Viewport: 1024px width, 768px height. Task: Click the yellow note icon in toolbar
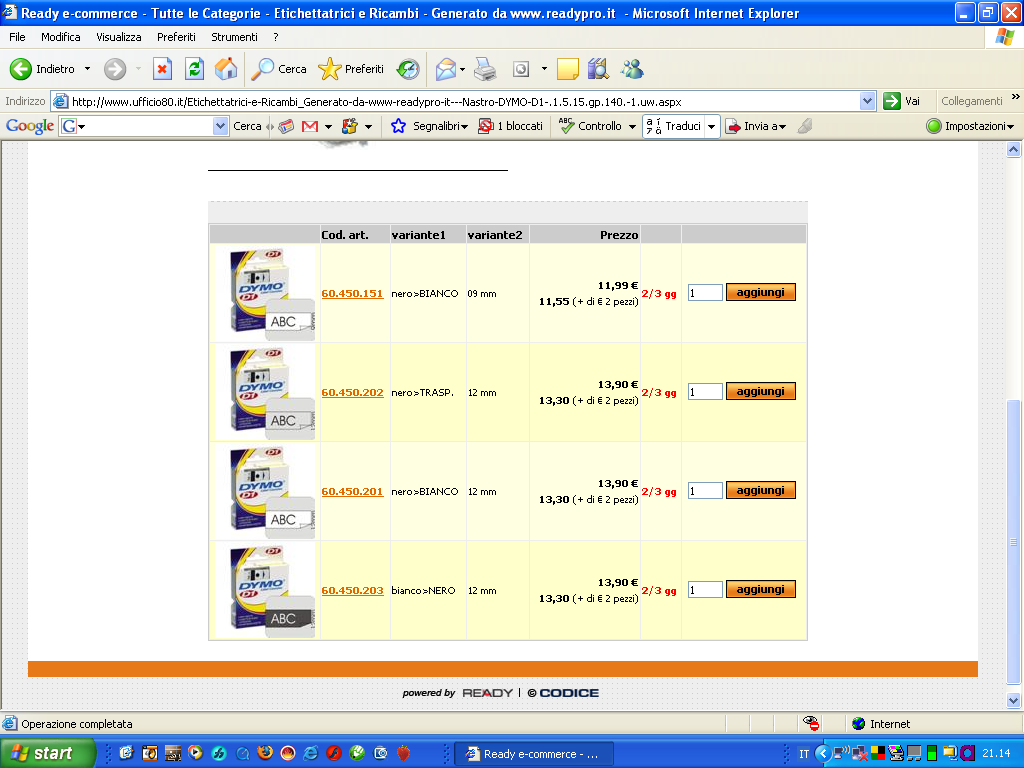568,69
